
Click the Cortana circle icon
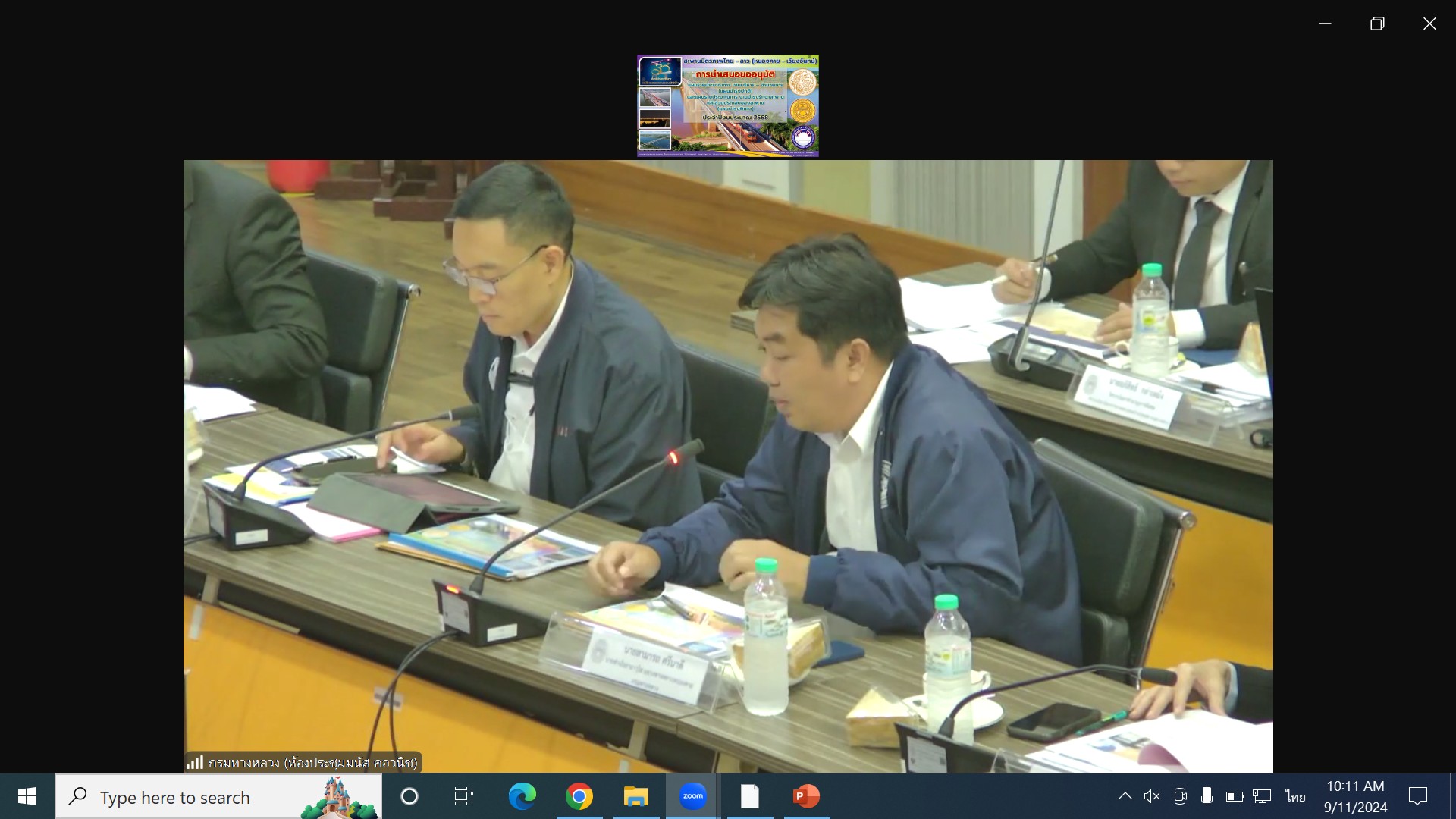point(409,796)
